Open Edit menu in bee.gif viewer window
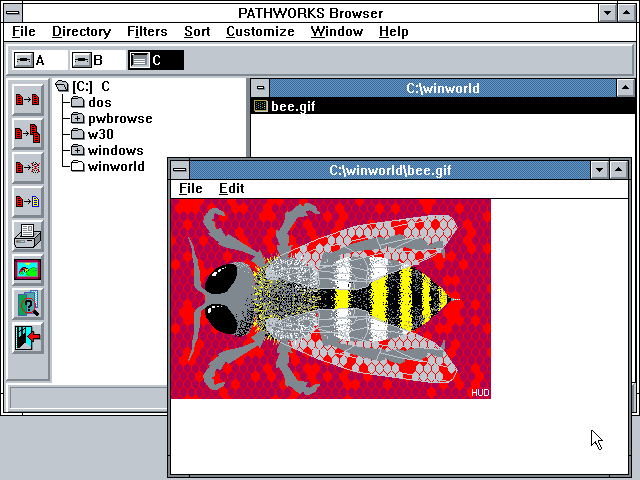The height and width of the screenshot is (480, 640). pyautogui.click(x=231, y=189)
